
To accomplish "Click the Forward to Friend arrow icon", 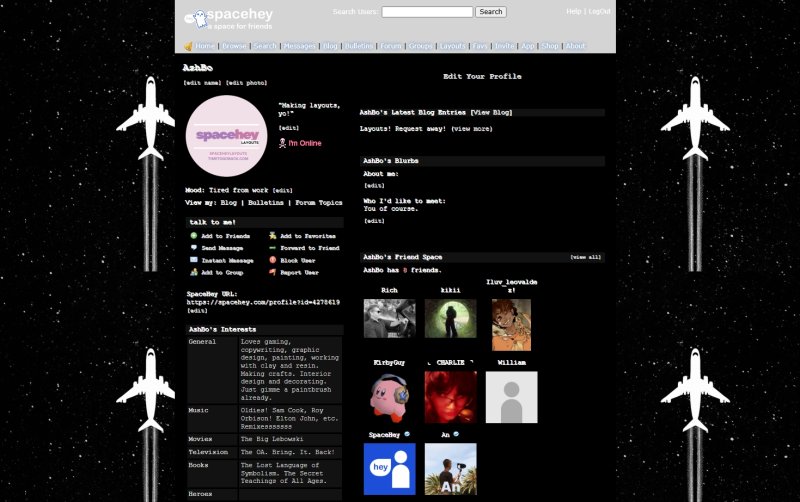I will click(272, 248).
